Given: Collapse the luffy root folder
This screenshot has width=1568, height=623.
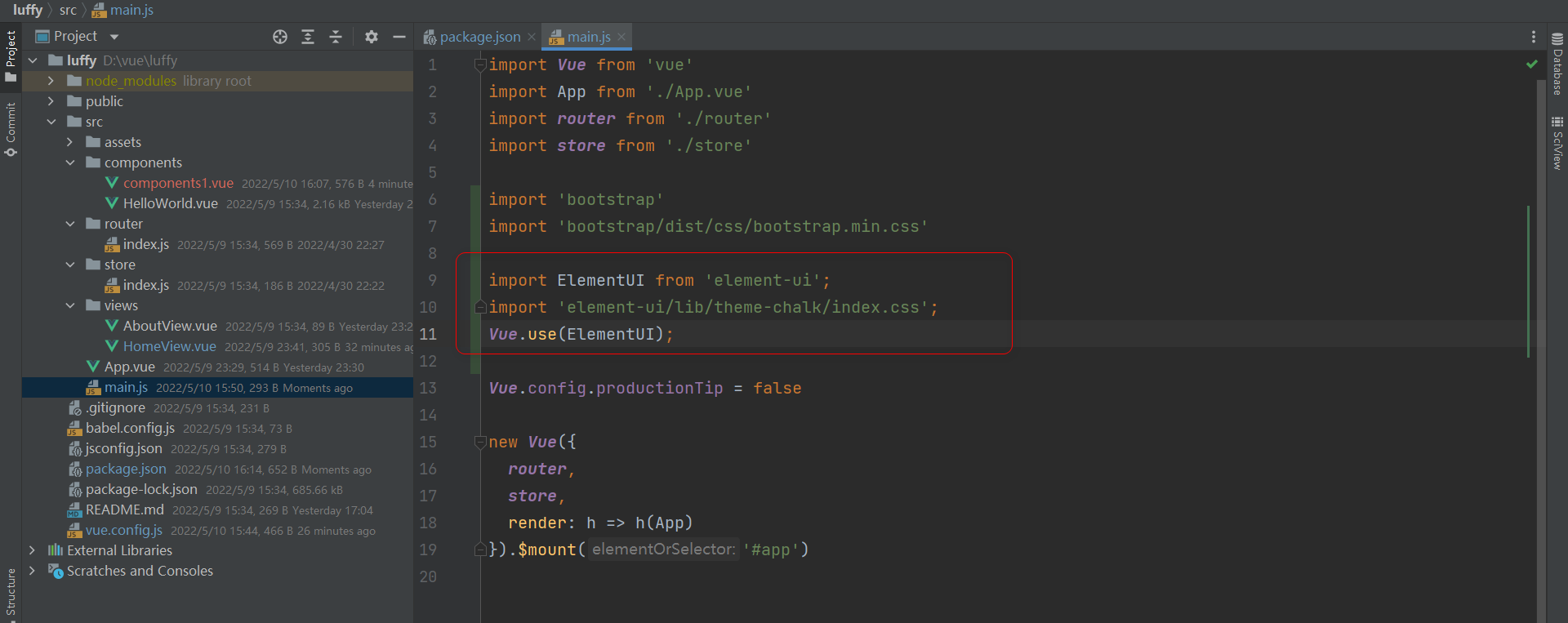Looking at the screenshot, I should [33, 60].
